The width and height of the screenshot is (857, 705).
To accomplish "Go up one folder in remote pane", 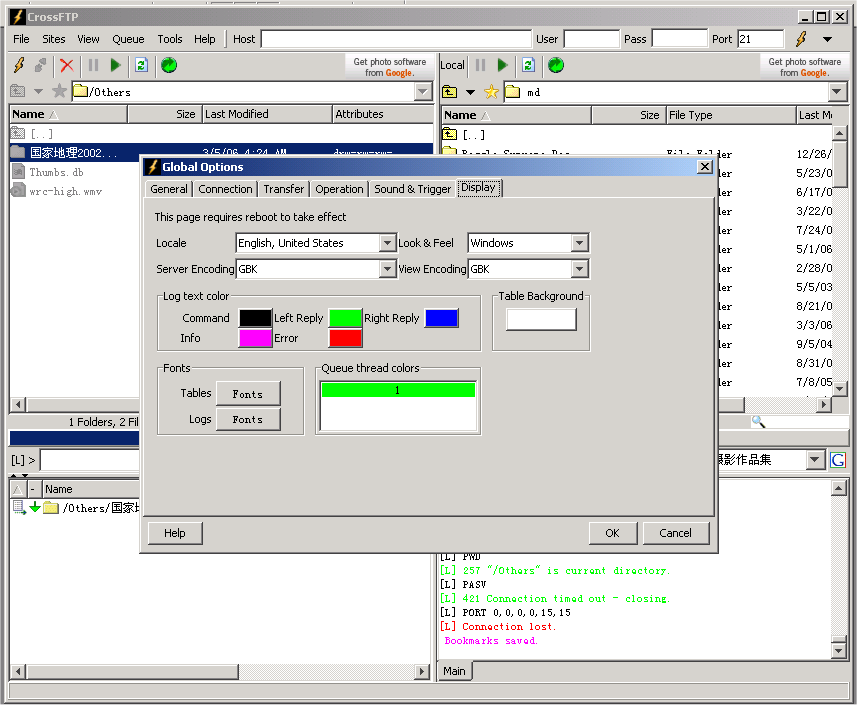I will pos(17,91).
